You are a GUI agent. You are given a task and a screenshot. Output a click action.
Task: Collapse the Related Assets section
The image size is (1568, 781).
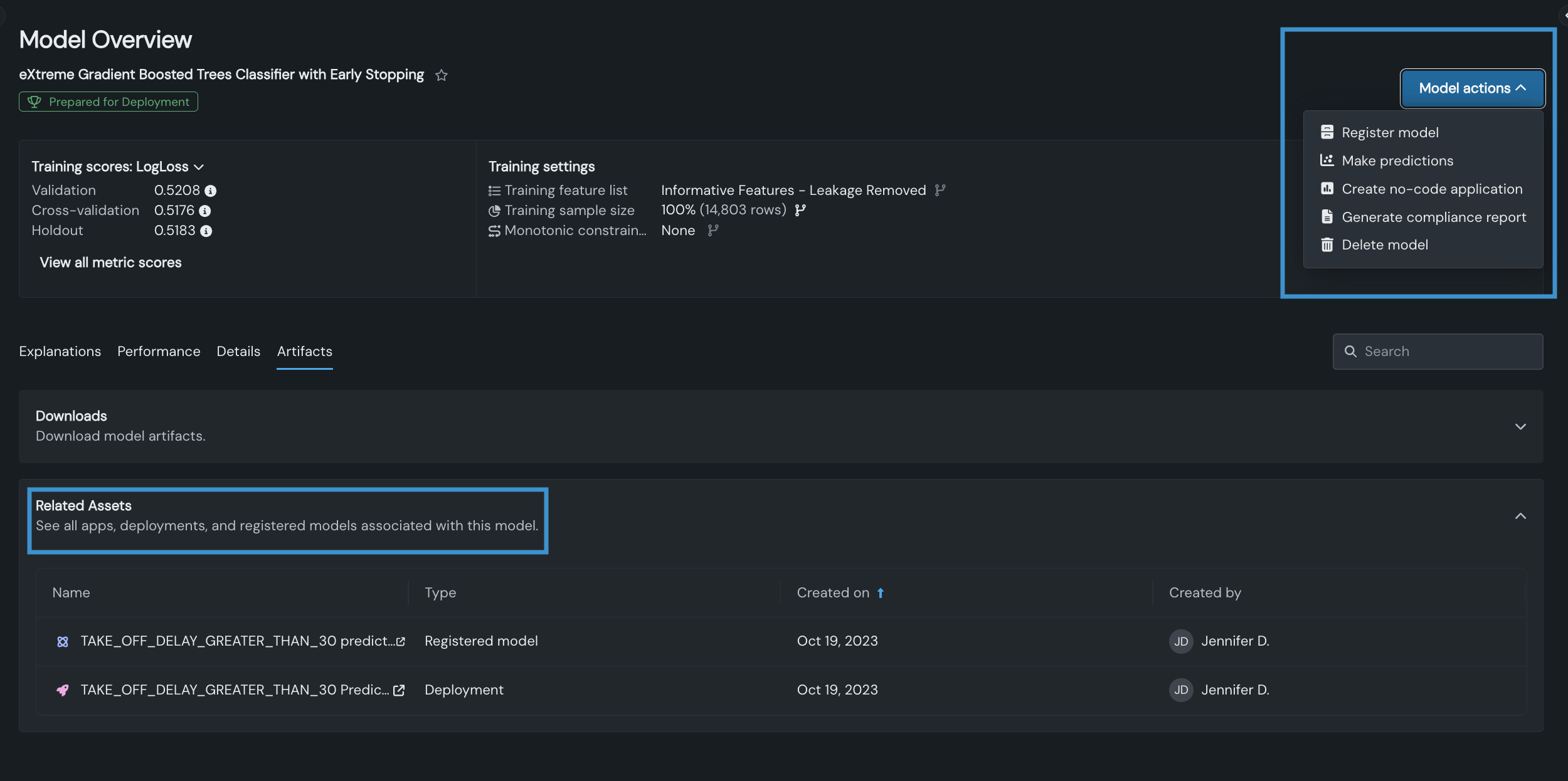[x=1520, y=516]
